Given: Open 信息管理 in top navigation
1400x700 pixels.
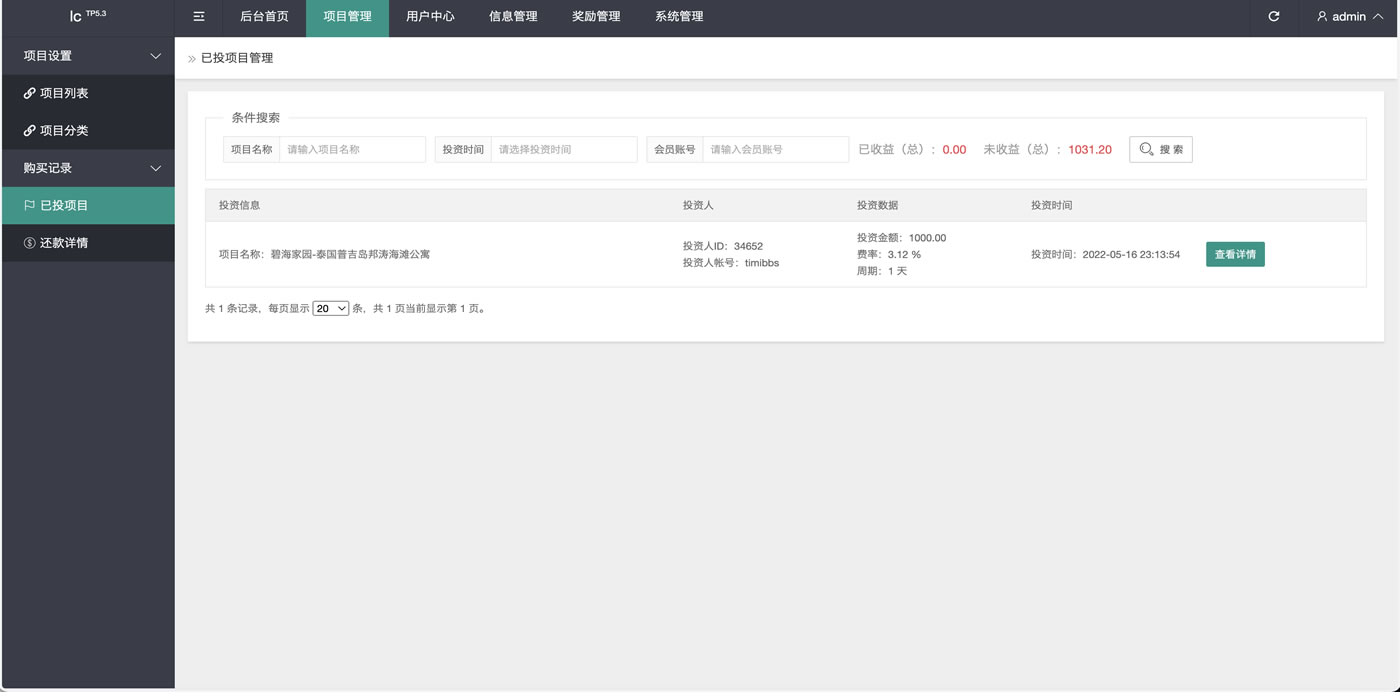Looking at the screenshot, I should tap(513, 17).
